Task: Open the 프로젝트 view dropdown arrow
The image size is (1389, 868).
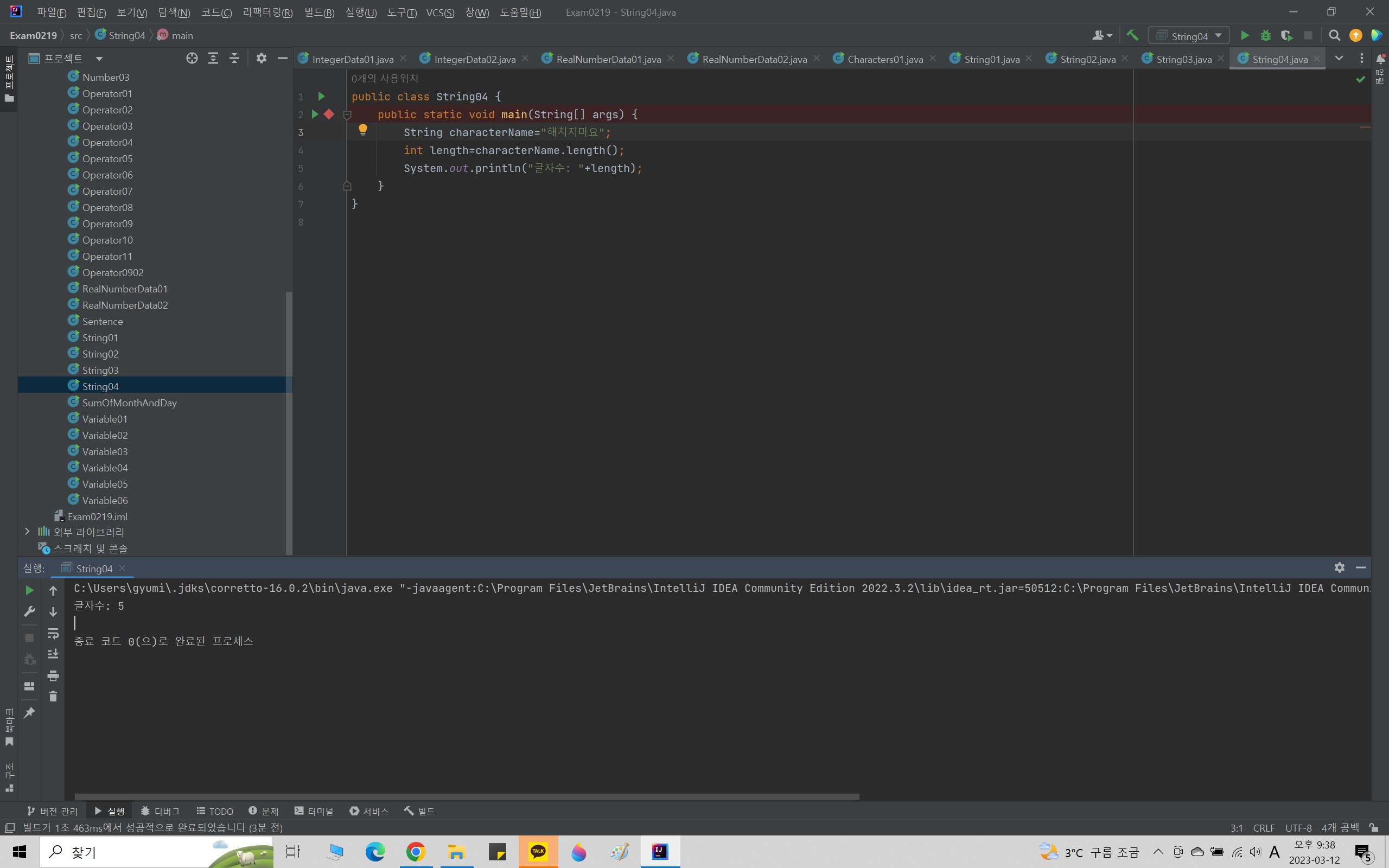Action: pyautogui.click(x=99, y=59)
